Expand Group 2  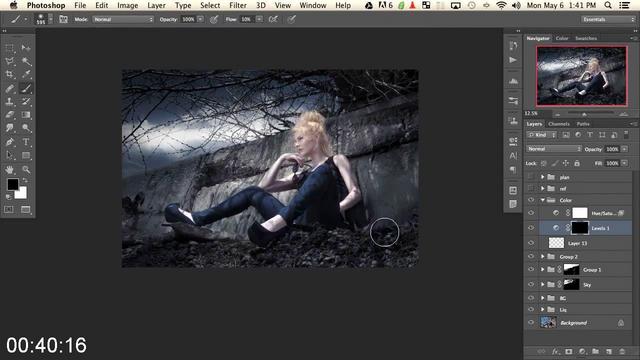(542, 256)
